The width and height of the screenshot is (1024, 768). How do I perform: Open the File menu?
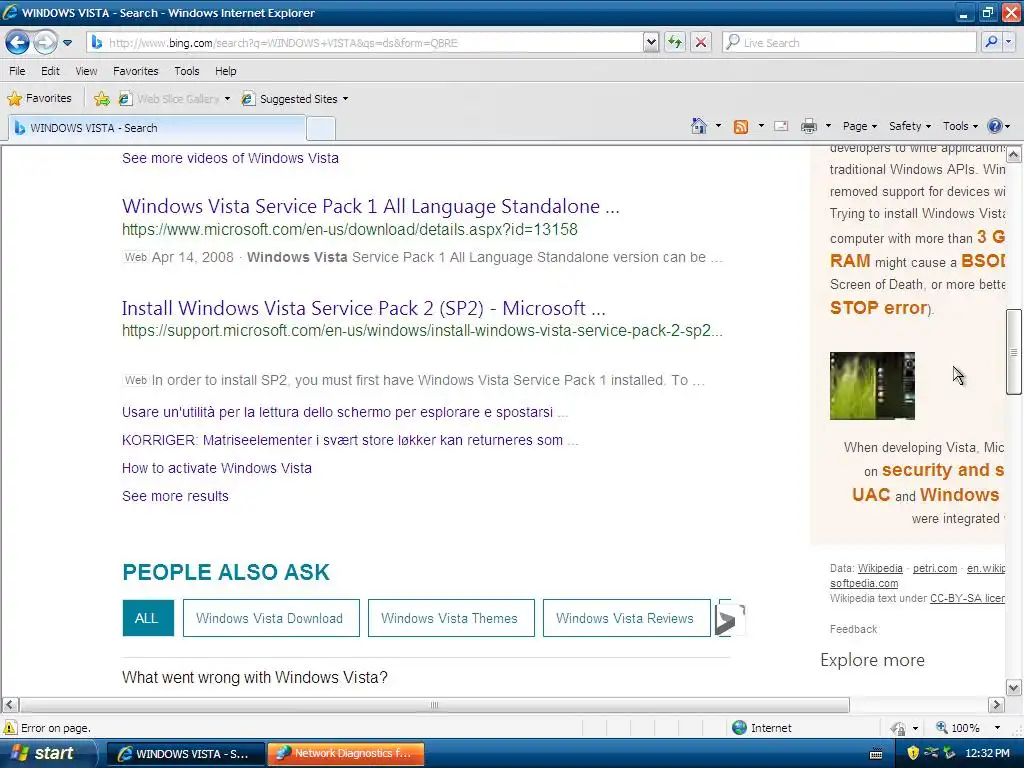(17, 71)
